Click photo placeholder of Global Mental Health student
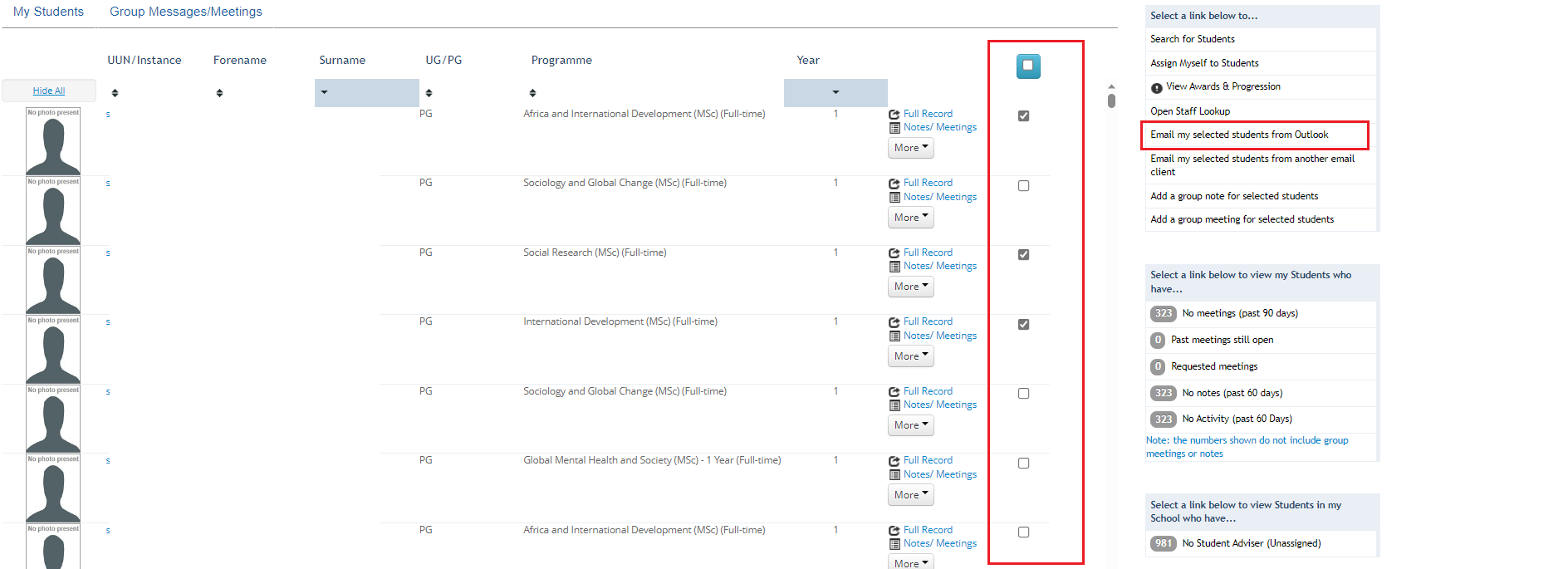1568x569 pixels. [53, 488]
